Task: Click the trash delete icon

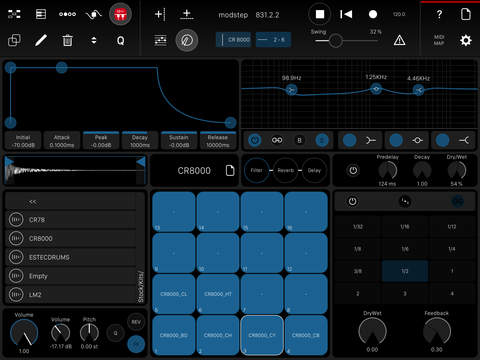Action: click(x=67, y=40)
